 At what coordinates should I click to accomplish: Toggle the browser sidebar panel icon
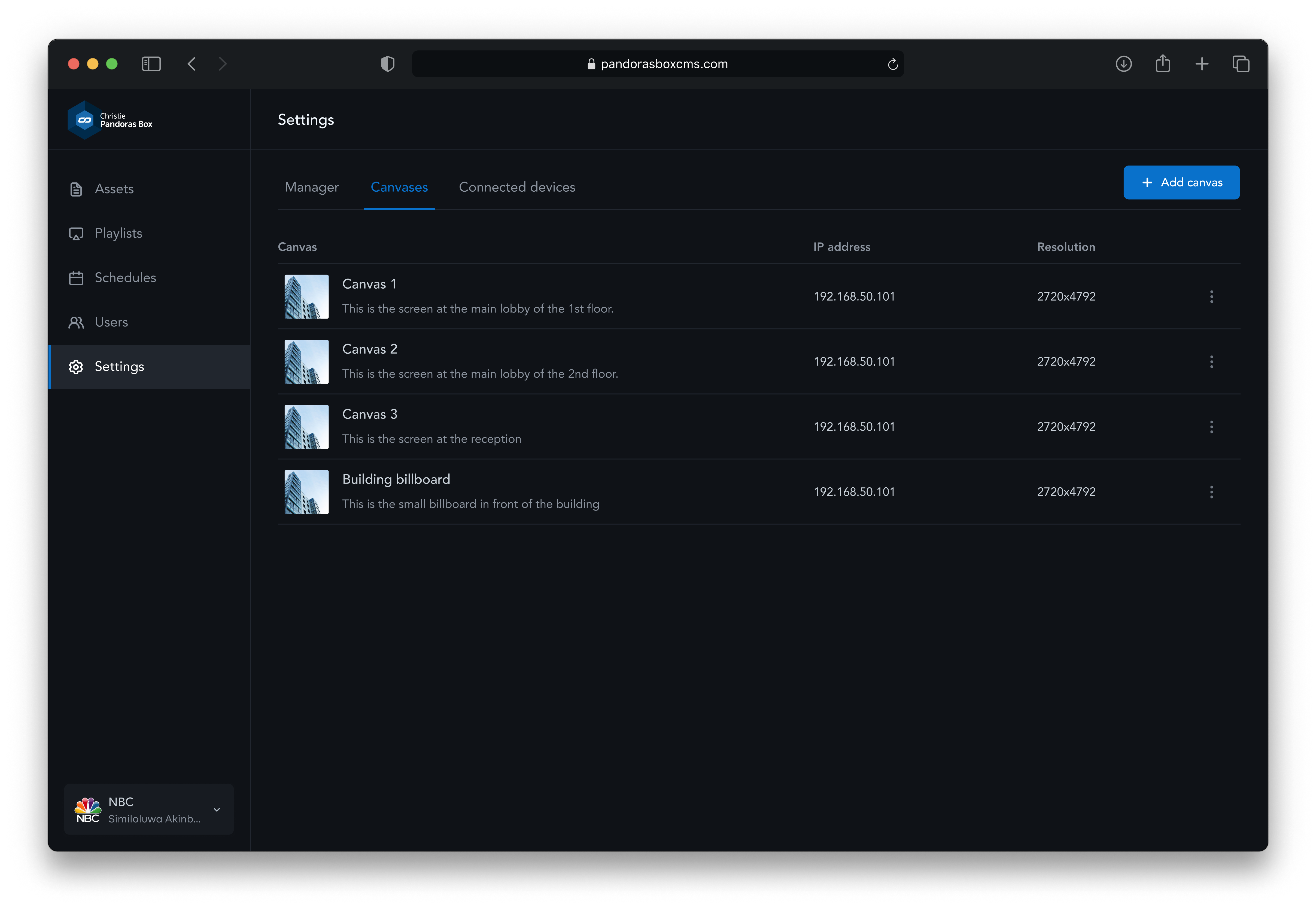[151, 64]
